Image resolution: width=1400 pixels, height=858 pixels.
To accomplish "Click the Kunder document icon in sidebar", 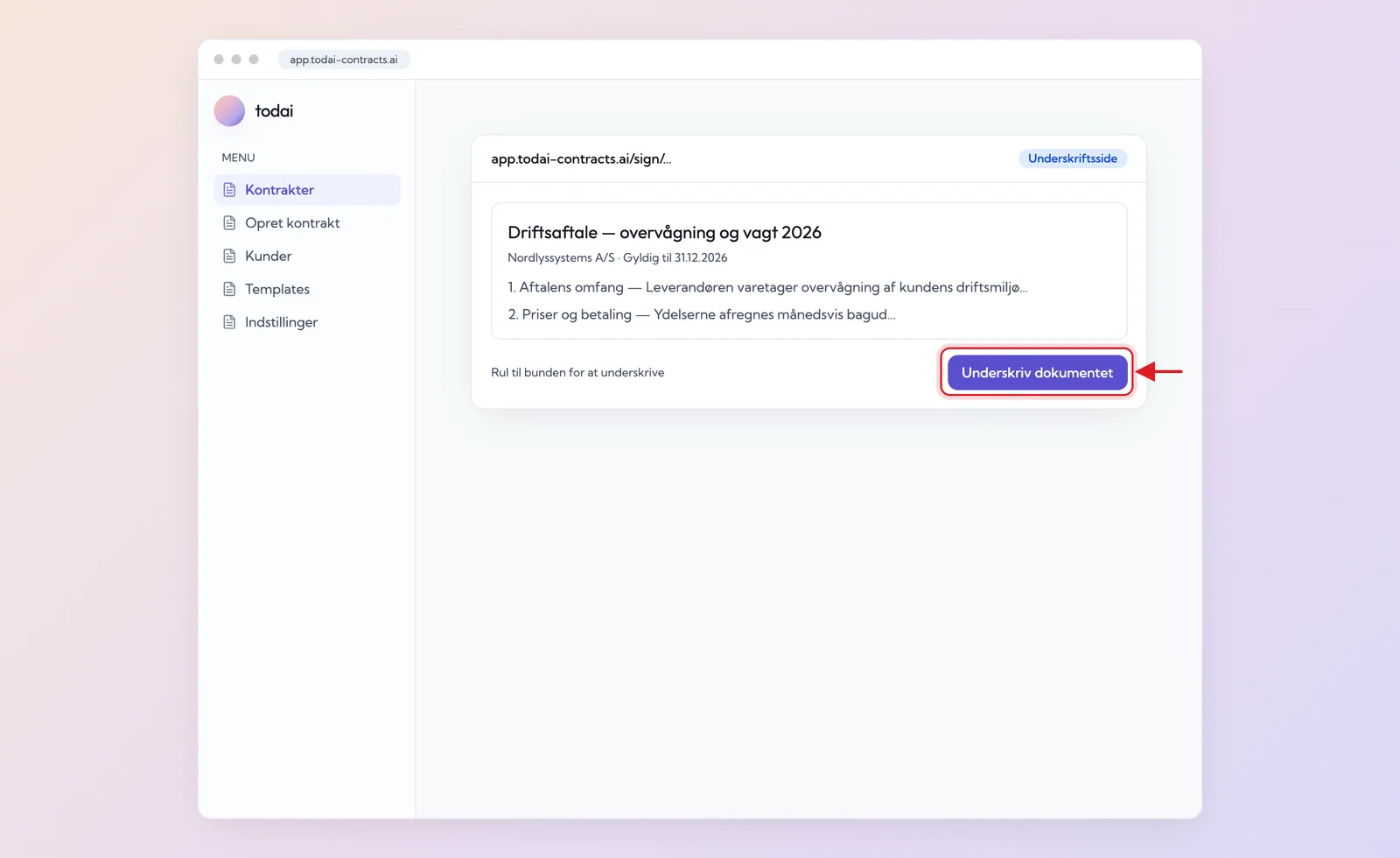I will click(229, 256).
